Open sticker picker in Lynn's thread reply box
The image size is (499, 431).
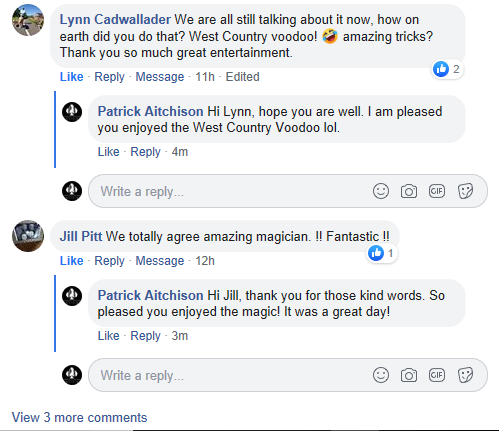tap(465, 191)
